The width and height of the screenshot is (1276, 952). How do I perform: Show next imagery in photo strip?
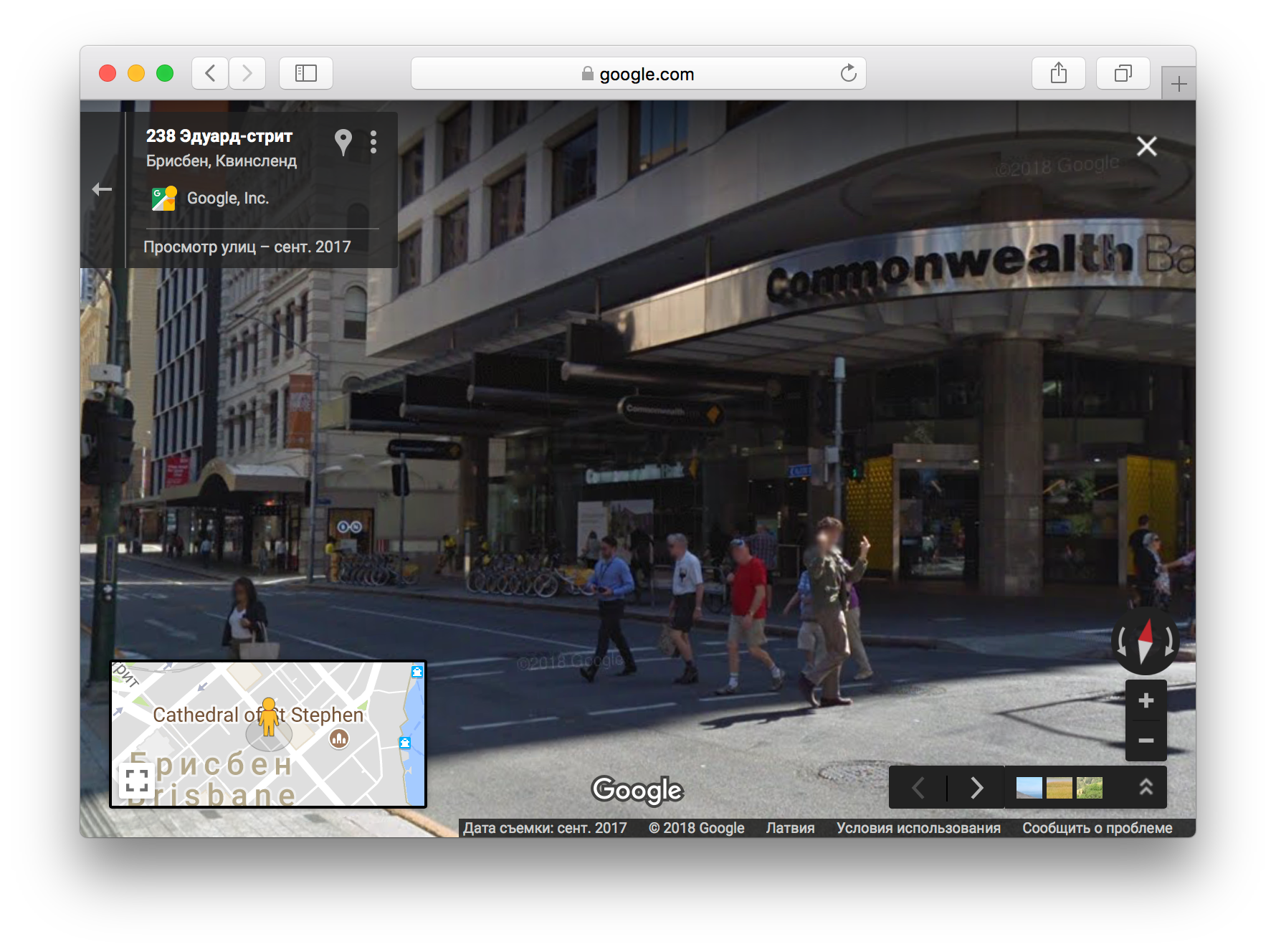pos(976,788)
